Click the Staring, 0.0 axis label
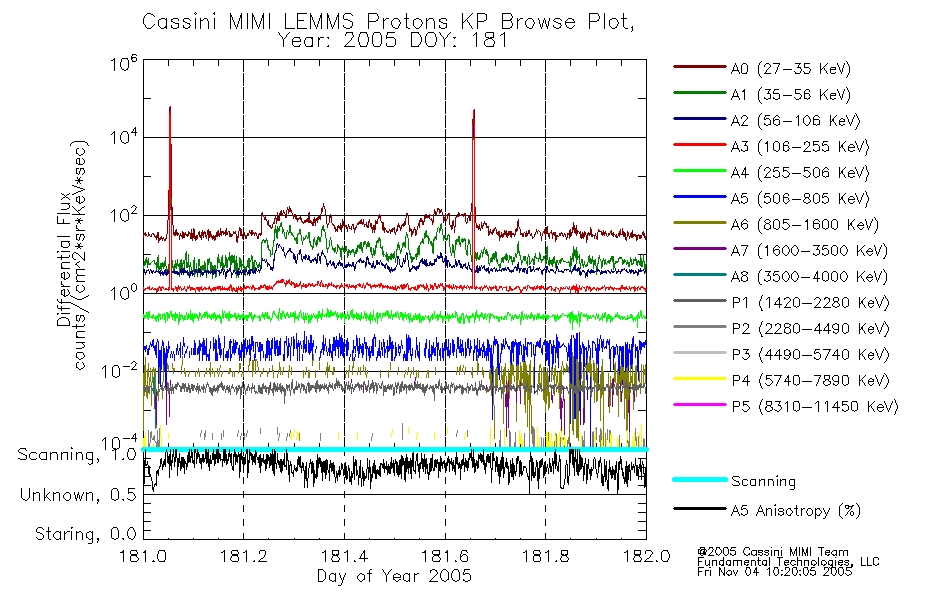This screenshot has height=600, width=950. click(x=86, y=534)
